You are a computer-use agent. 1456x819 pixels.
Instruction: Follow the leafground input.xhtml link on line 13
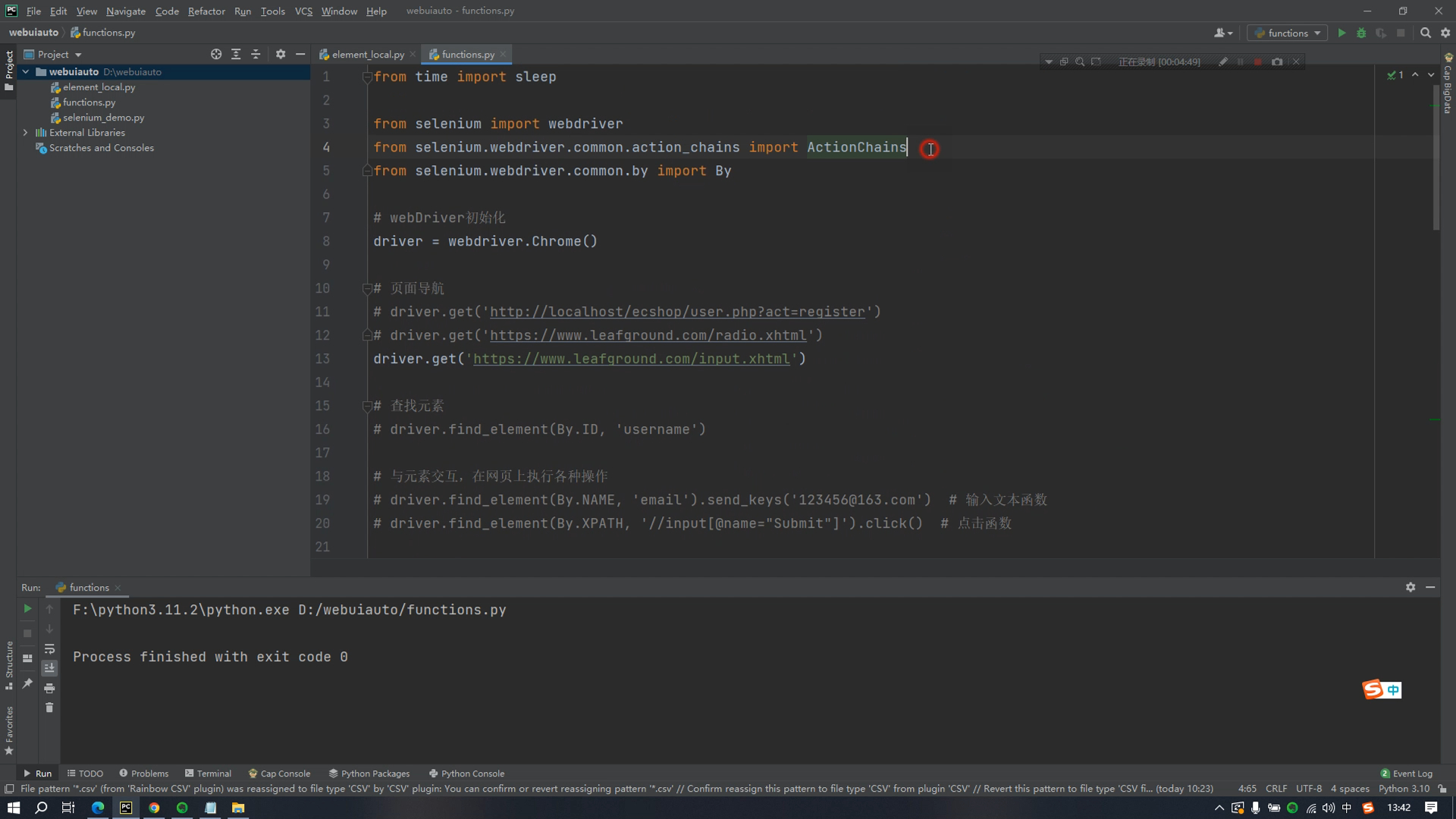coord(632,359)
